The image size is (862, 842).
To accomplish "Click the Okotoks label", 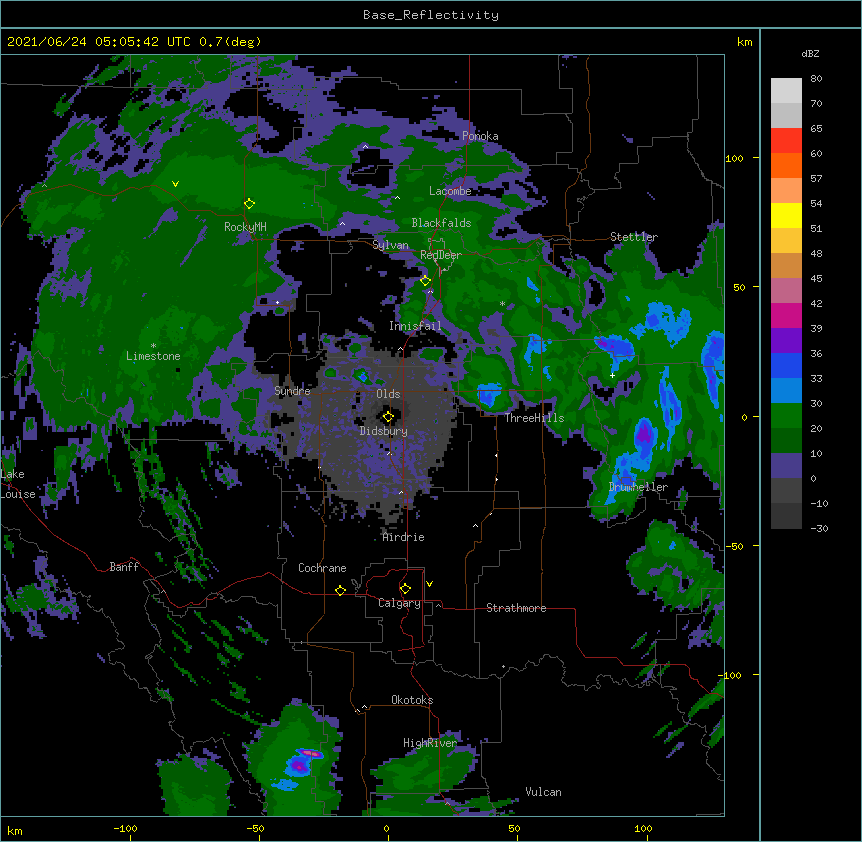I will 412,700.
